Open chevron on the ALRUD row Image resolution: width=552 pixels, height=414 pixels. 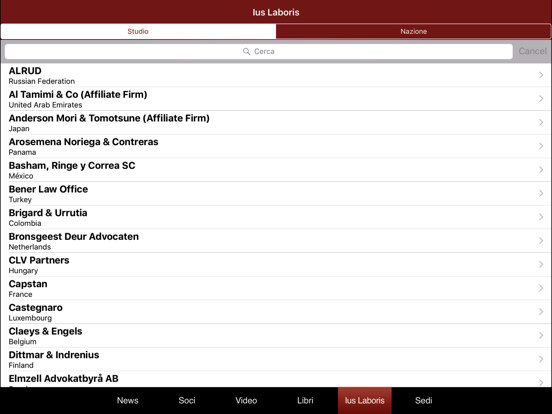541,75
